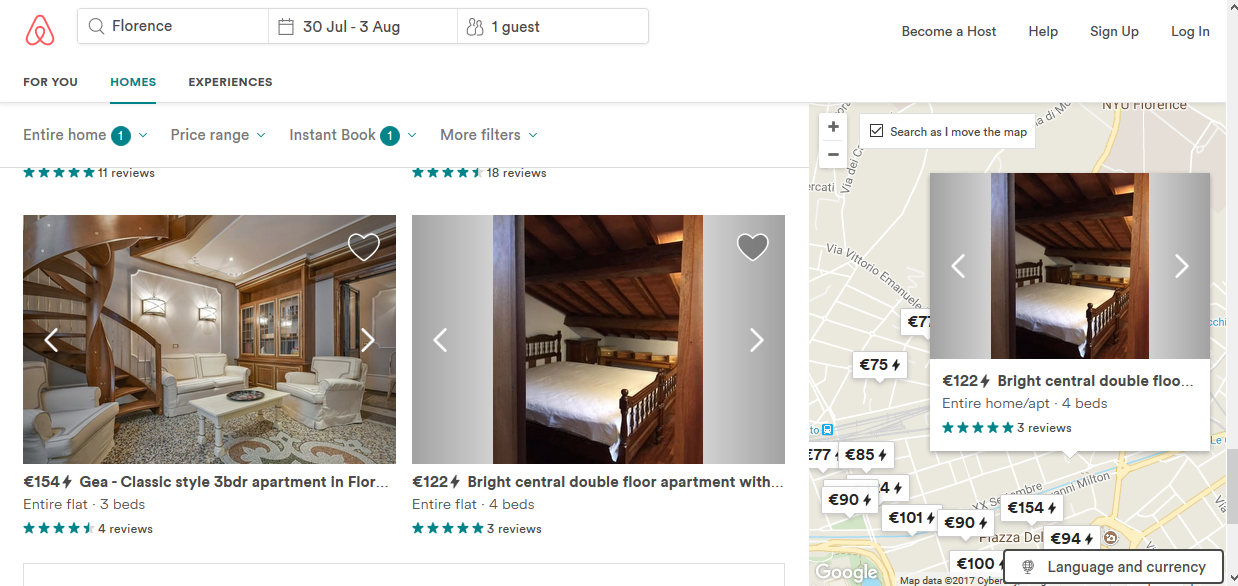Click the Airbnb logo icon
The height and width of the screenshot is (586, 1238).
pos(40,30)
